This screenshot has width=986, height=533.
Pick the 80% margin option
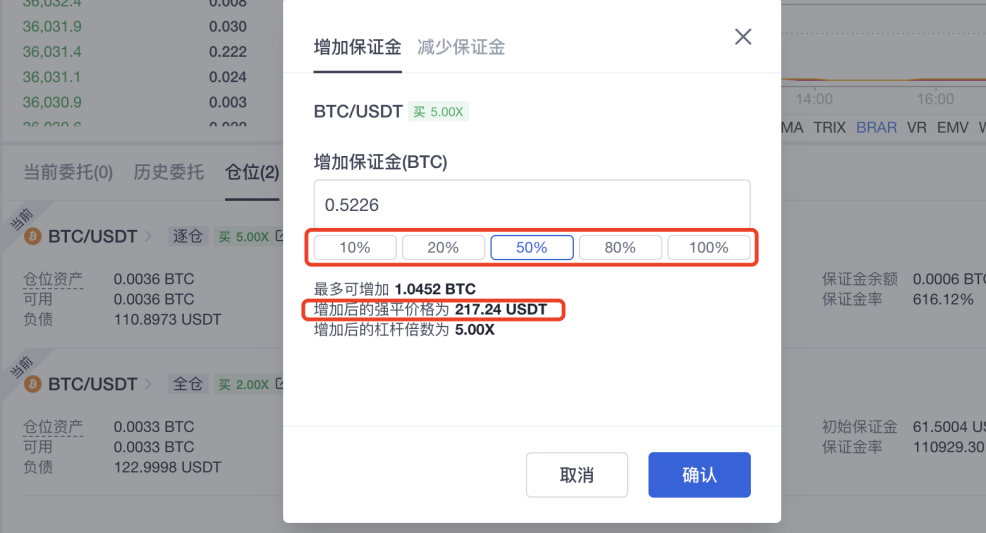(x=620, y=248)
